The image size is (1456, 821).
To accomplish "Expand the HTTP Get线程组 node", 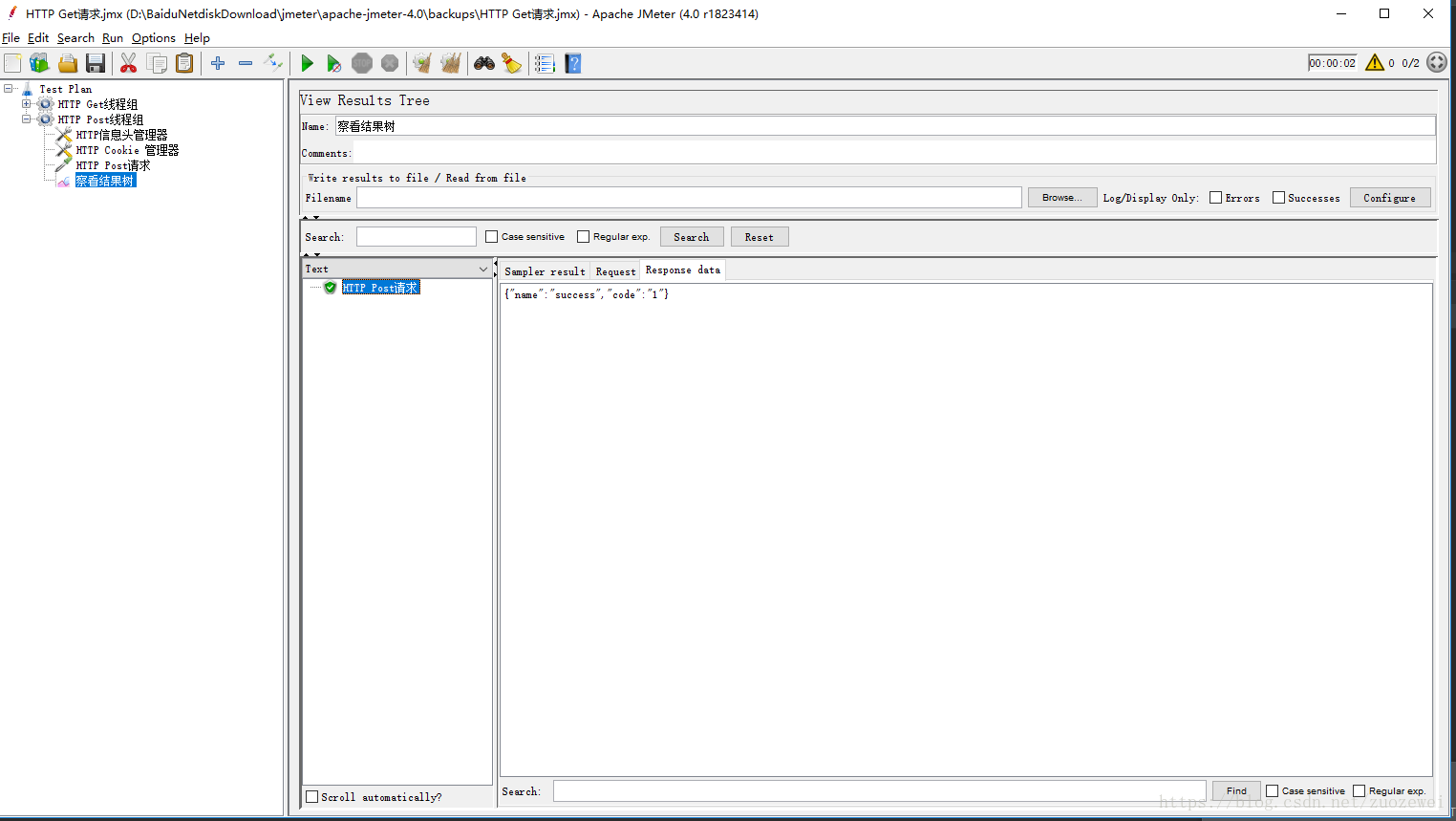I will (27, 104).
